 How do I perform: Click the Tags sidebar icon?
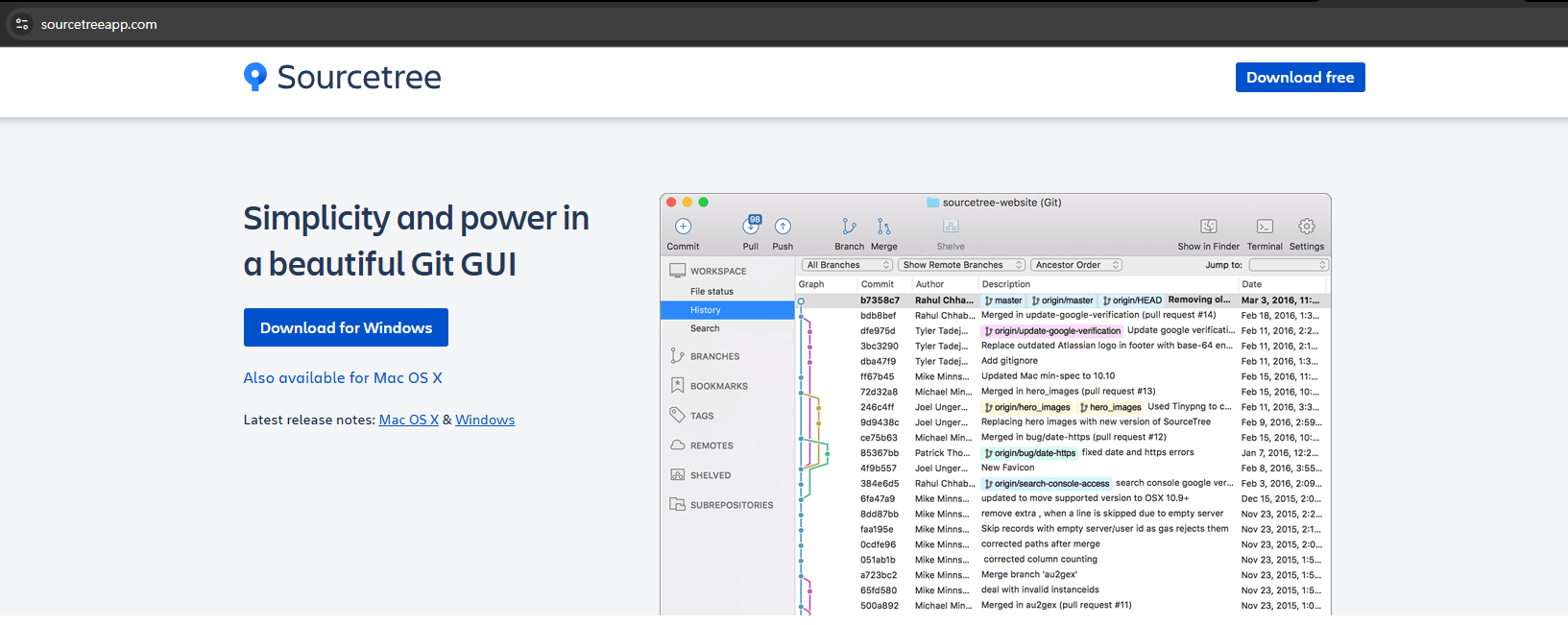(x=677, y=415)
